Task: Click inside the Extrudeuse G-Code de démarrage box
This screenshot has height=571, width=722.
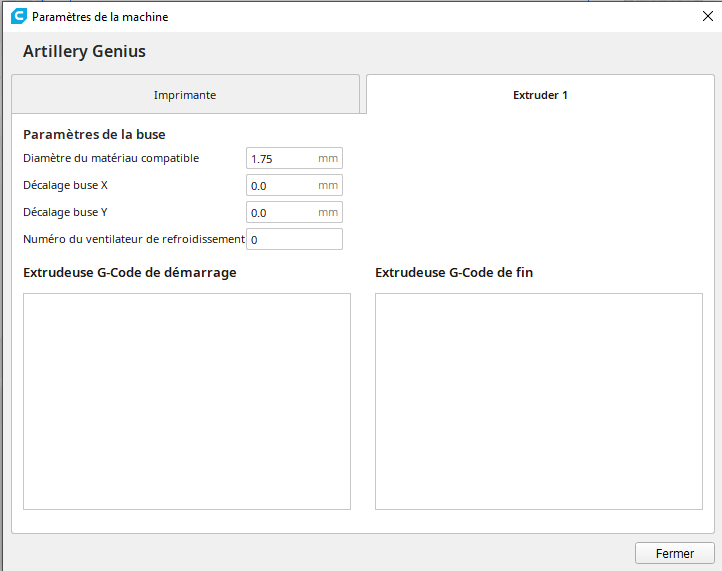Action: click(187, 402)
